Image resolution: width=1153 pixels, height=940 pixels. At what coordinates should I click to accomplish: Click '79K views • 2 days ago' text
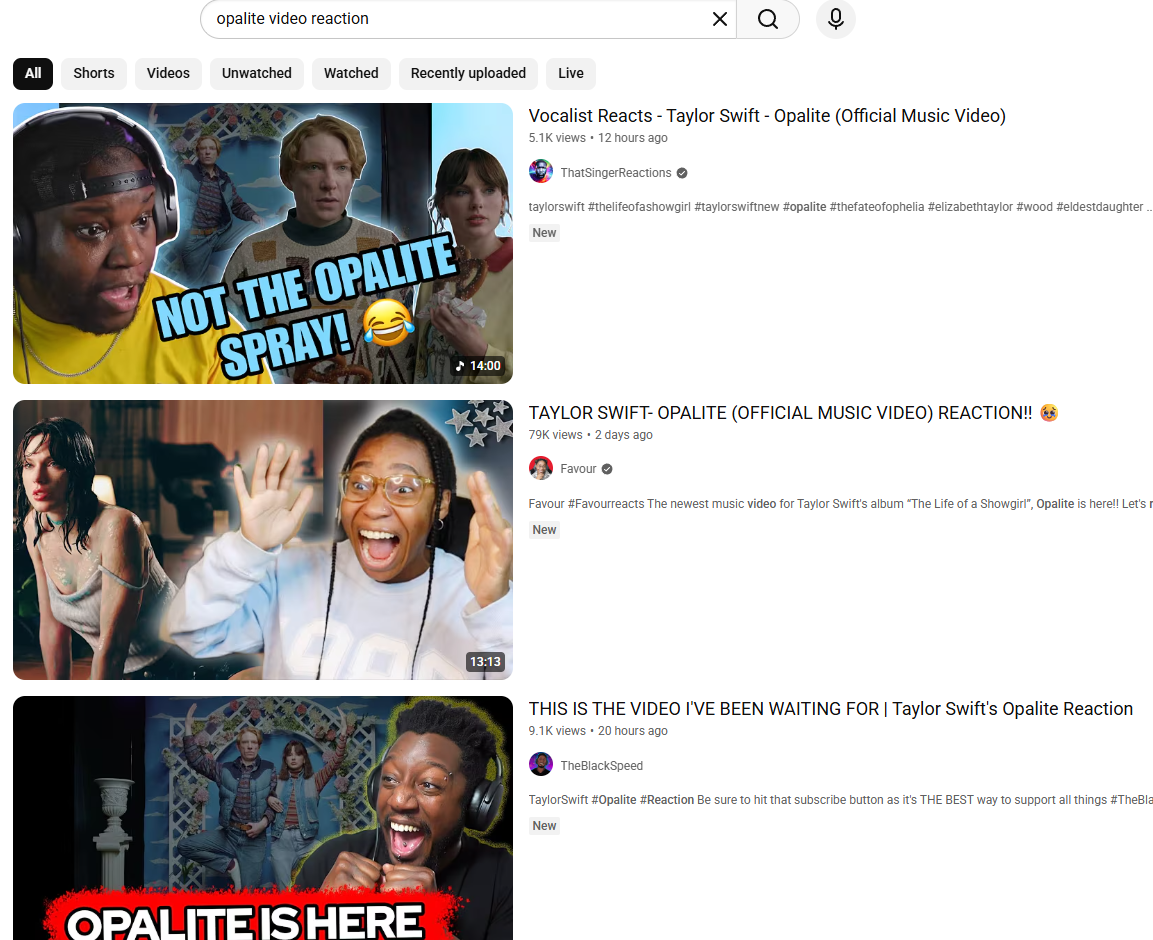pyautogui.click(x=590, y=435)
